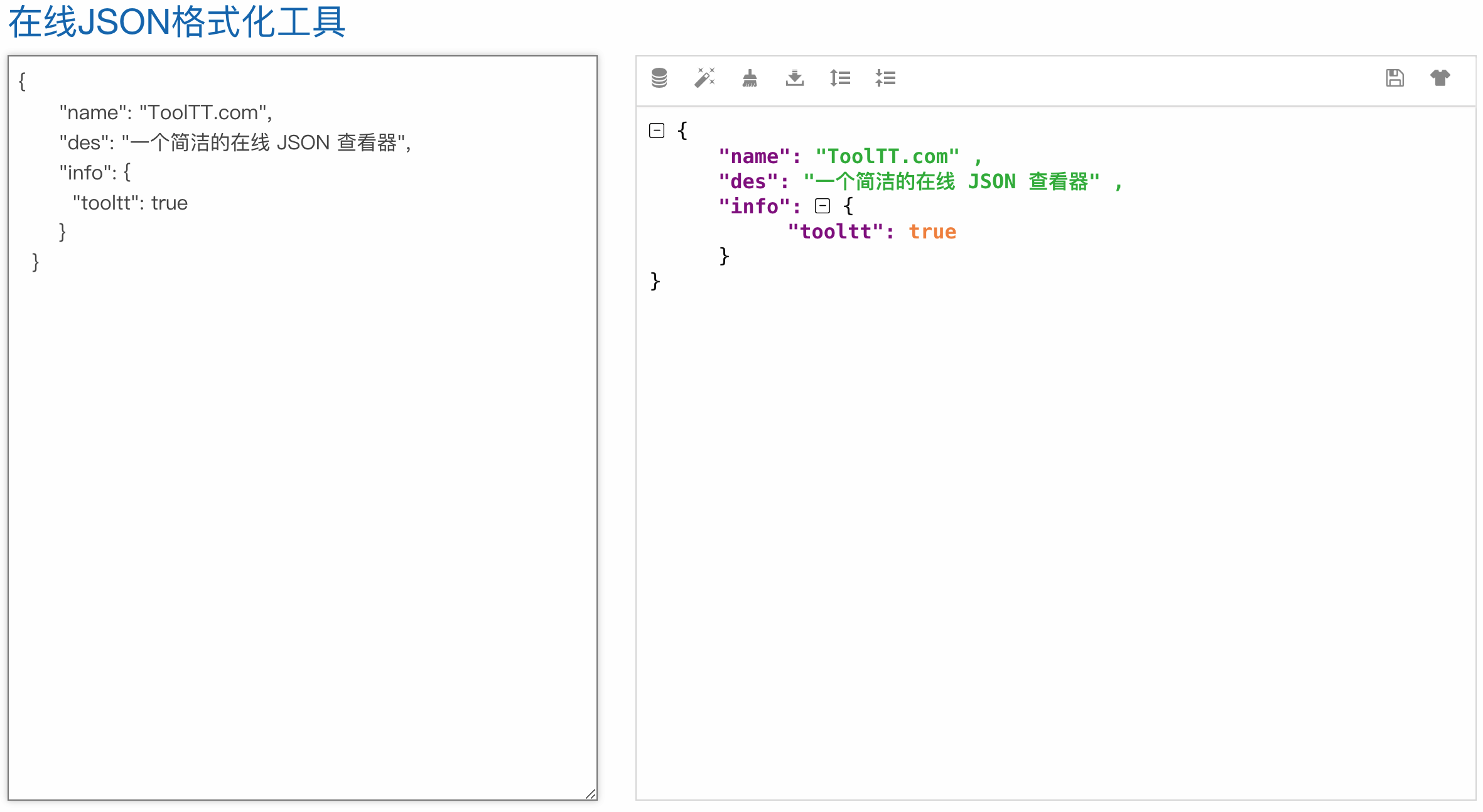
Task: Click the collapse-all lines icon
Action: [885, 78]
